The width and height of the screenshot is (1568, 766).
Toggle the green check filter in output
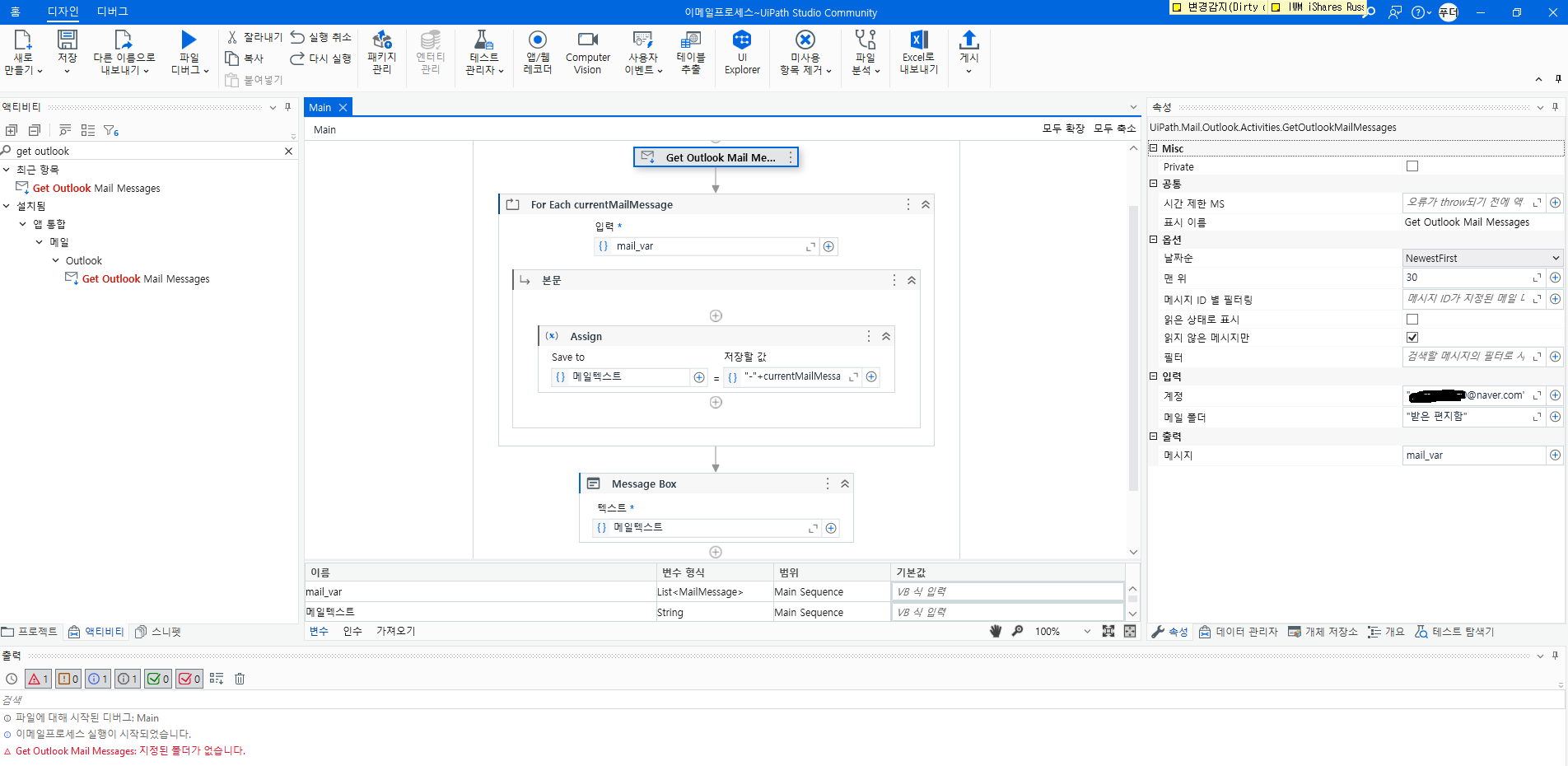(x=158, y=679)
